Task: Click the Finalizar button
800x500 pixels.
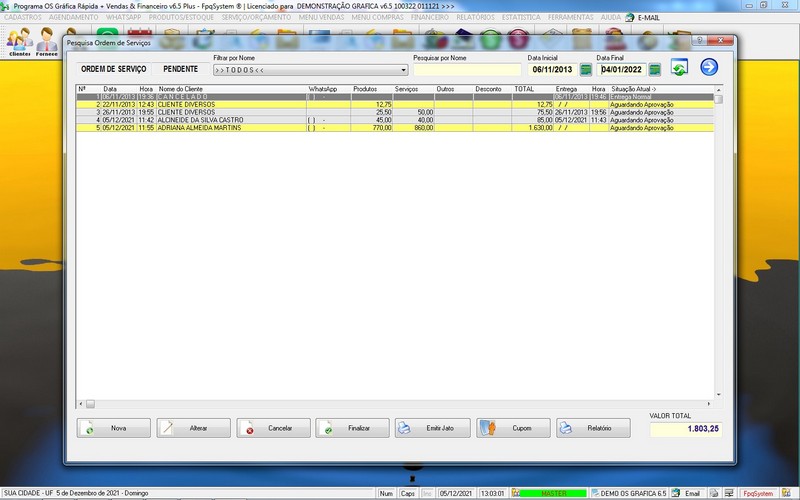Action: (352, 428)
